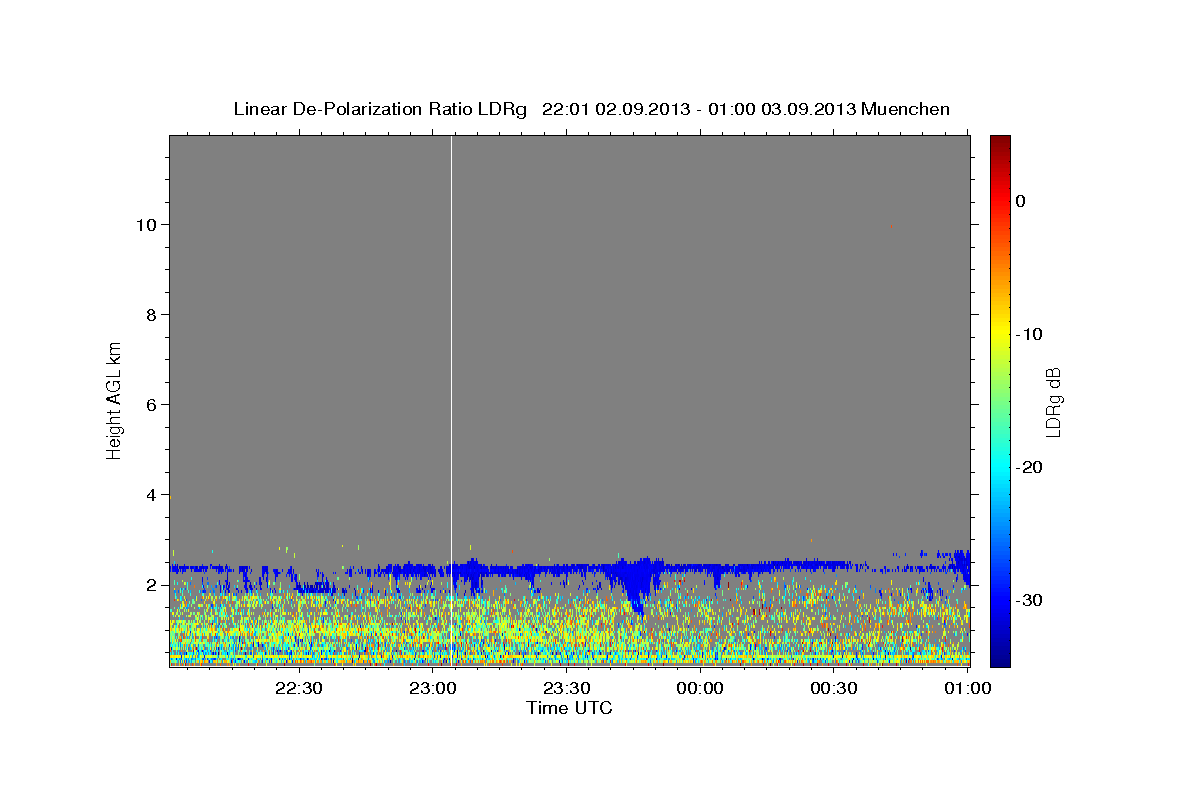Click the 'Muenchen' location text in the title

[905, 109]
